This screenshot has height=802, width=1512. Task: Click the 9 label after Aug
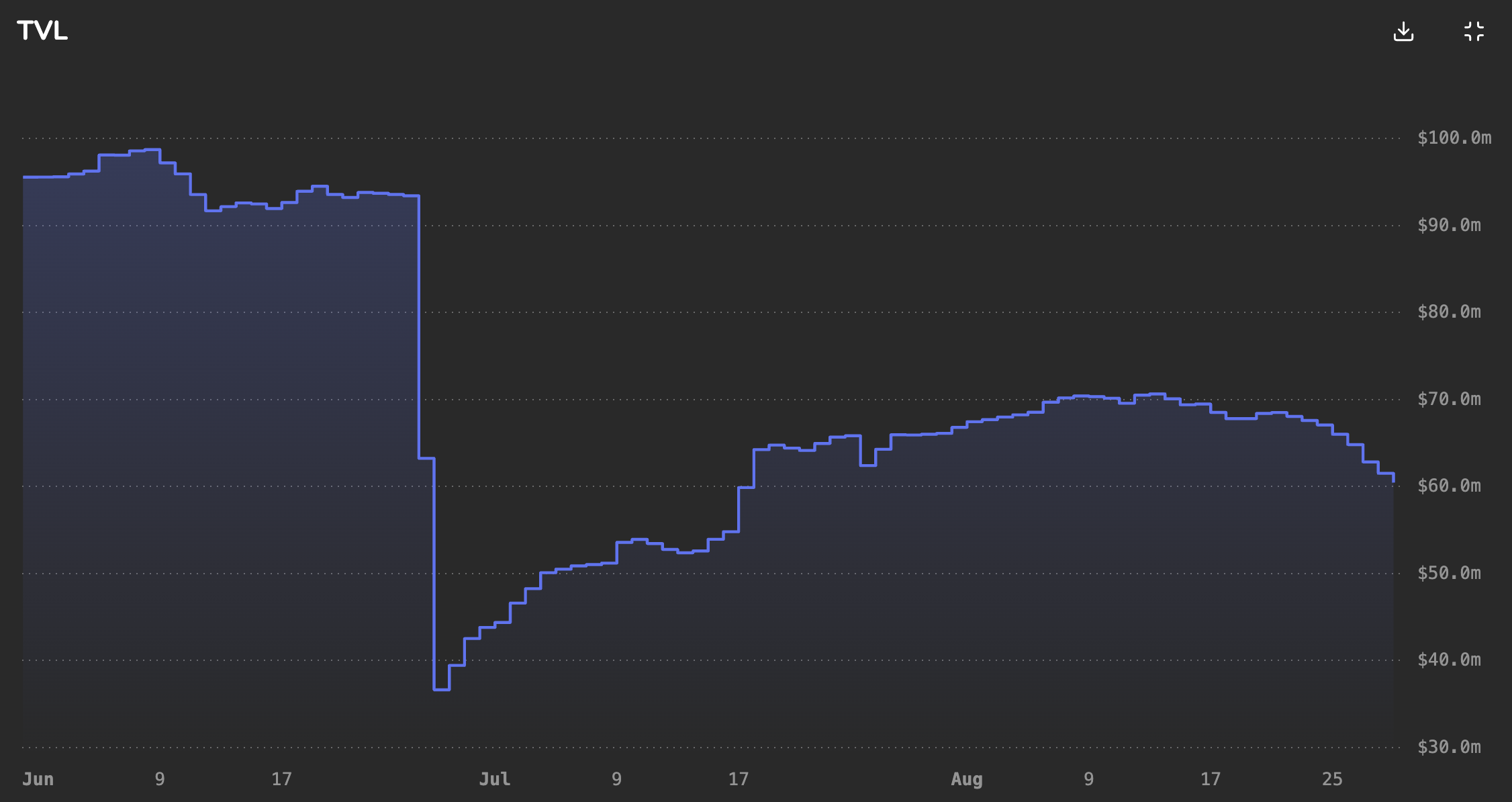point(1088,779)
